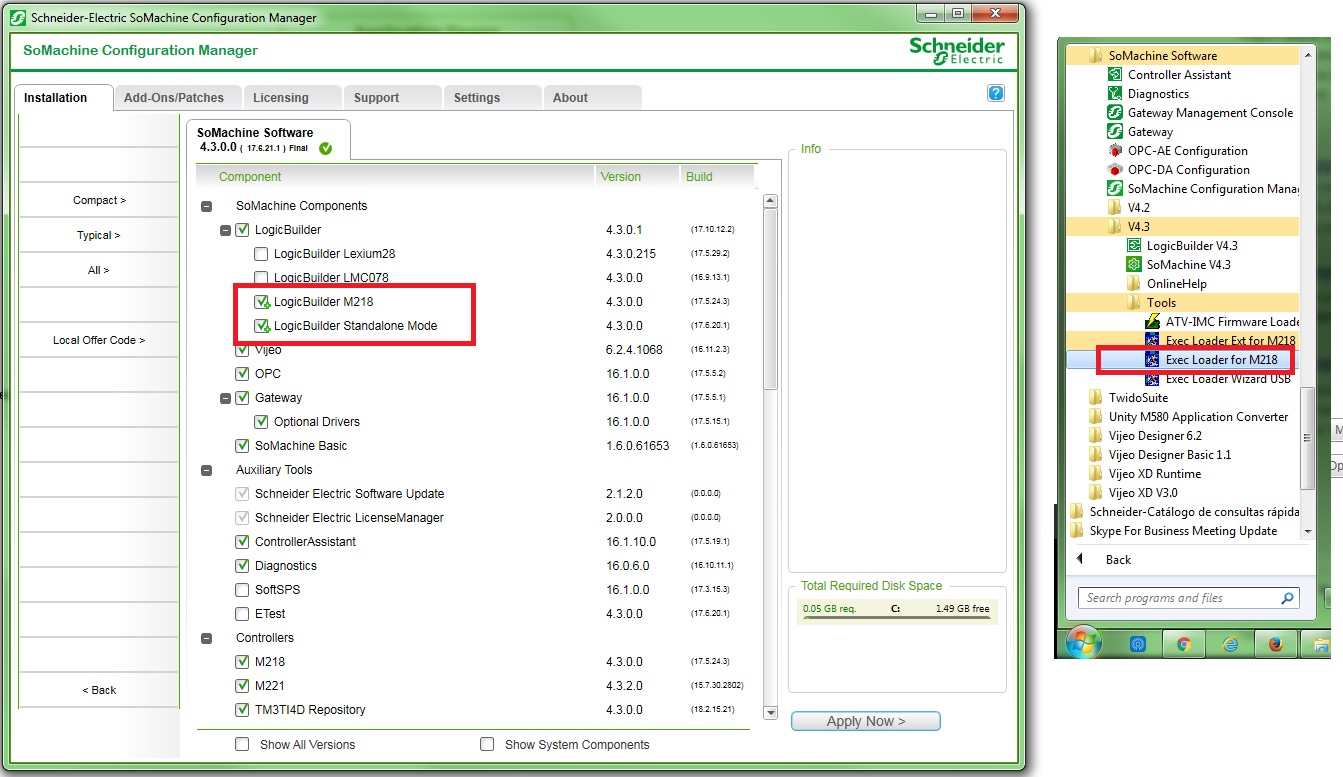Viewport: 1343px width, 777px height.
Task: Enable LogicBuilder Lexium28 checkbox
Action: click(261, 254)
